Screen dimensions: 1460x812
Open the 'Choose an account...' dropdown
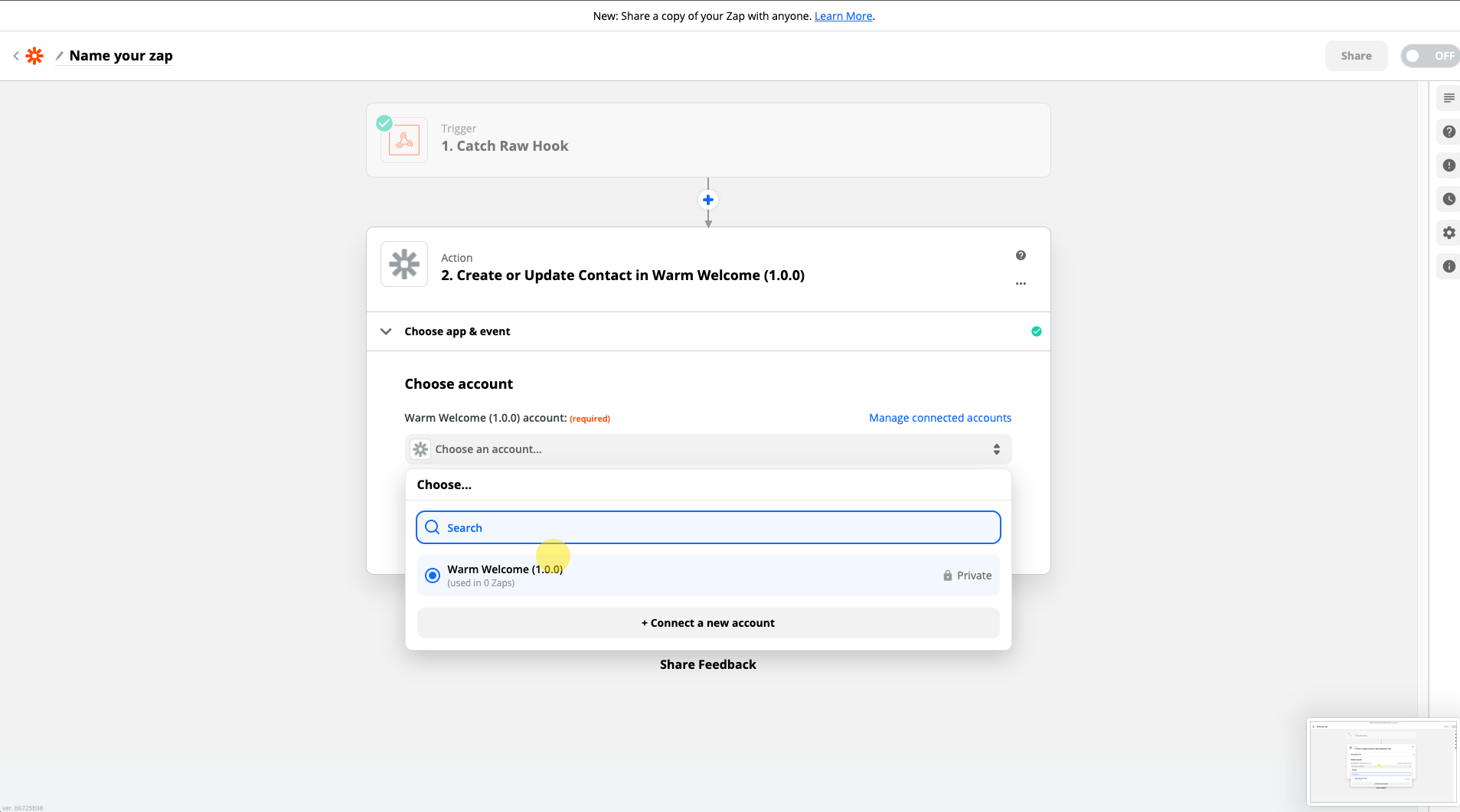[x=708, y=449]
